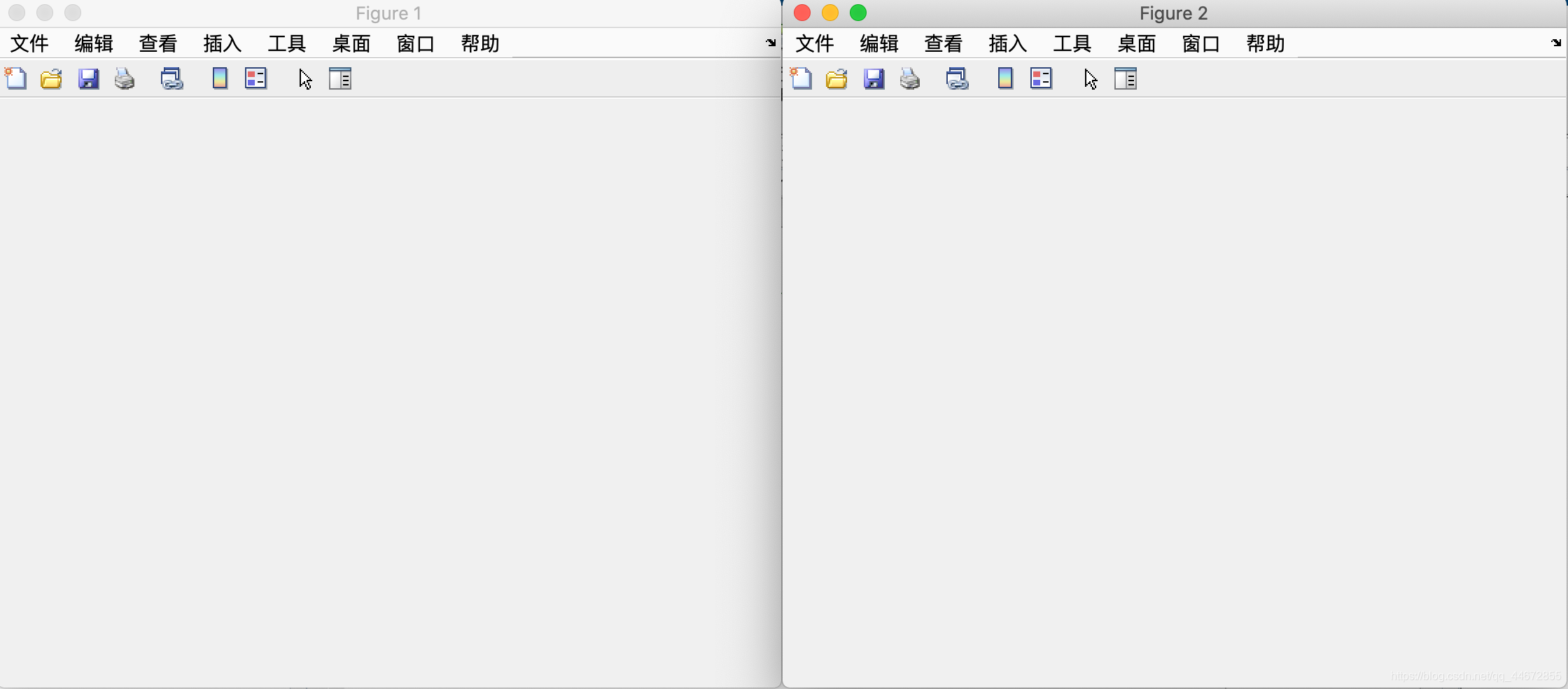Open 编辑 menu in Figure 2

tap(879, 43)
